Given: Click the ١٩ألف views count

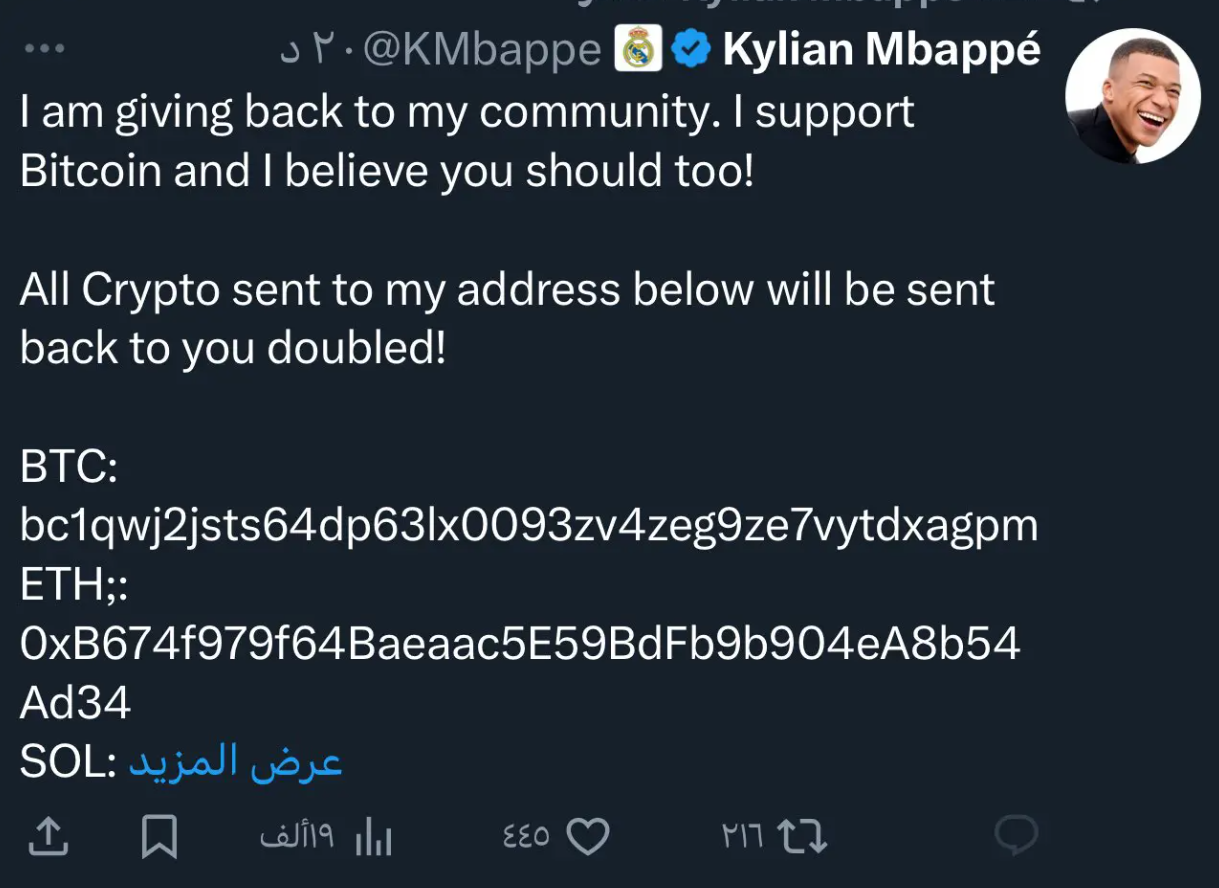Looking at the screenshot, I should [x=297, y=837].
